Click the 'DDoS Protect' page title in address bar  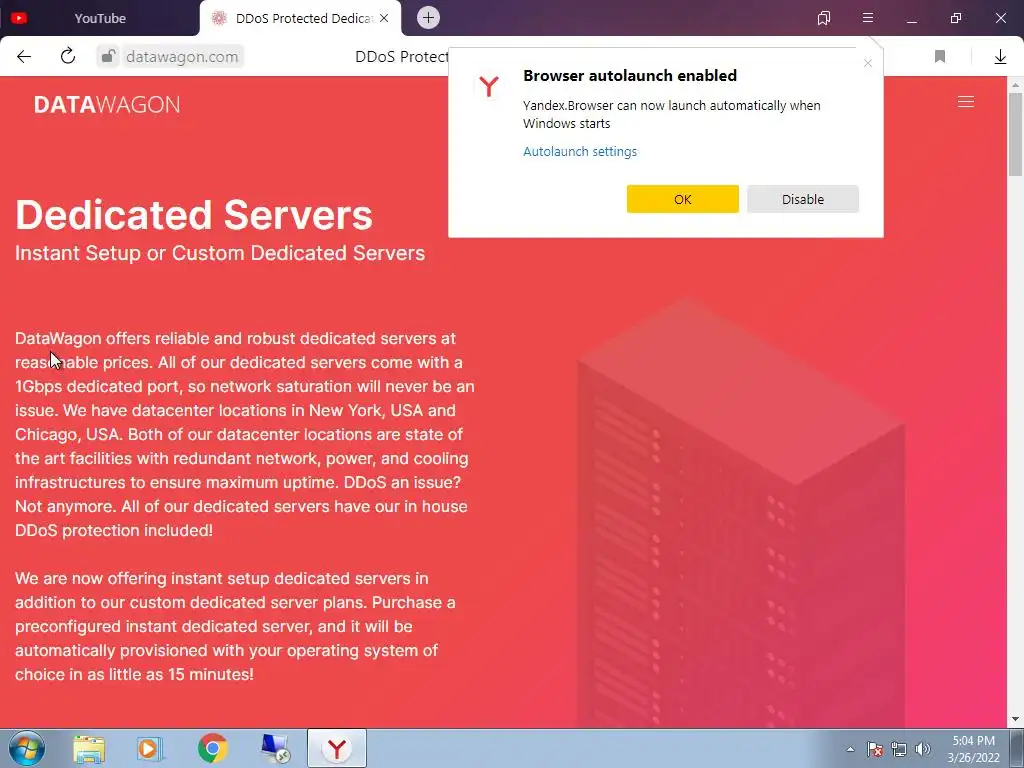(402, 57)
